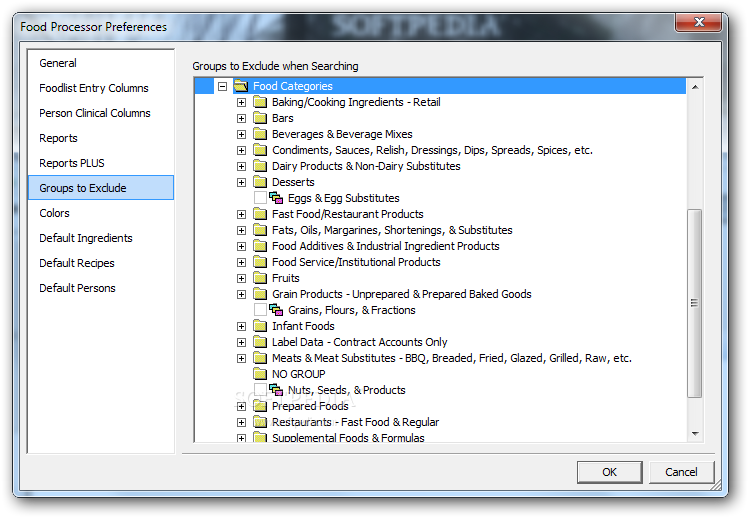The width and height of the screenshot is (749, 518).
Task: Expand the Meats & Meat Substitutes node
Action: point(241,358)
